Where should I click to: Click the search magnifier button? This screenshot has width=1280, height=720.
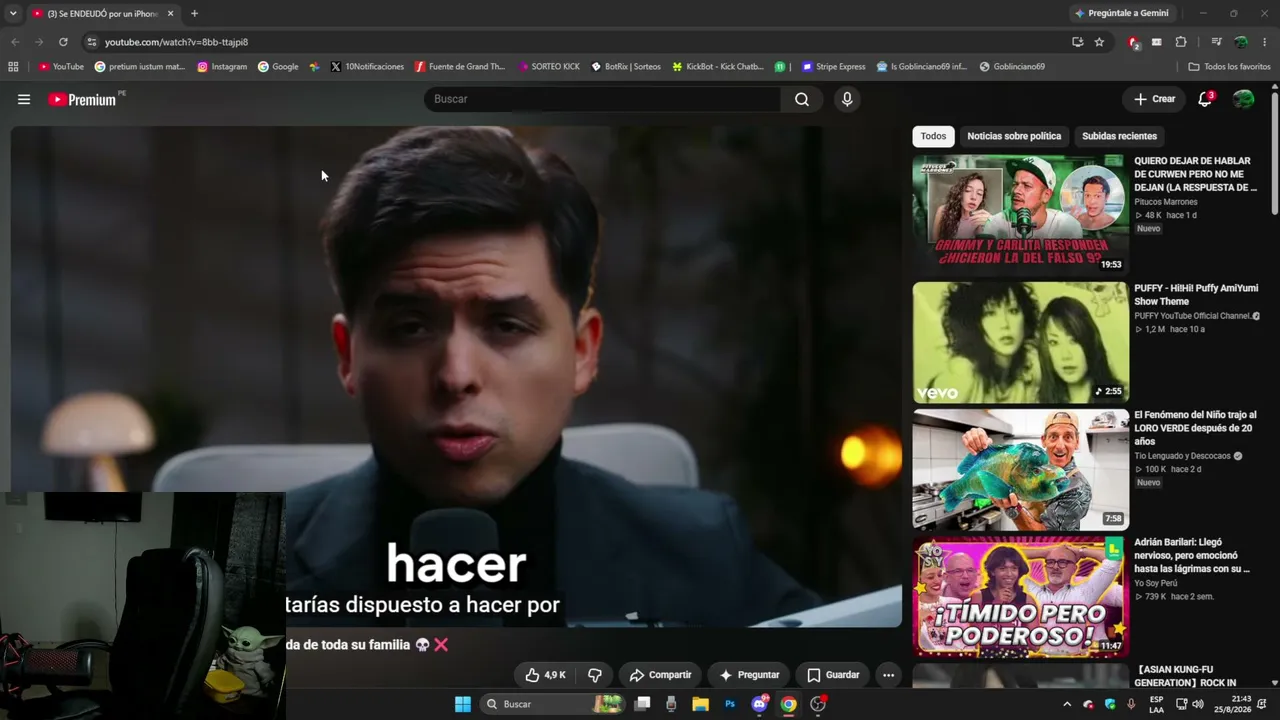pyautogui.click(x=802, y=99)
